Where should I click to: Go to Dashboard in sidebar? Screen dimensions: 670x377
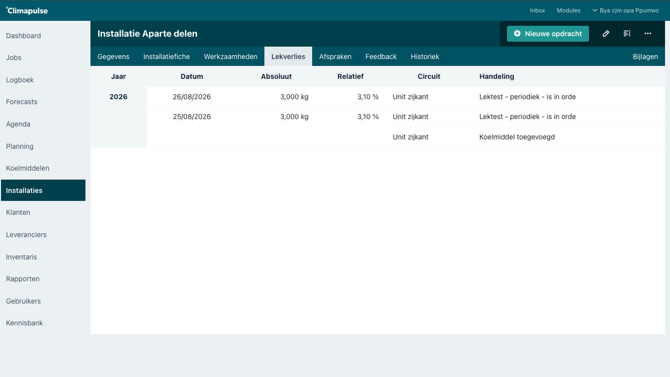pyautogui.click(x=43, y=35)
